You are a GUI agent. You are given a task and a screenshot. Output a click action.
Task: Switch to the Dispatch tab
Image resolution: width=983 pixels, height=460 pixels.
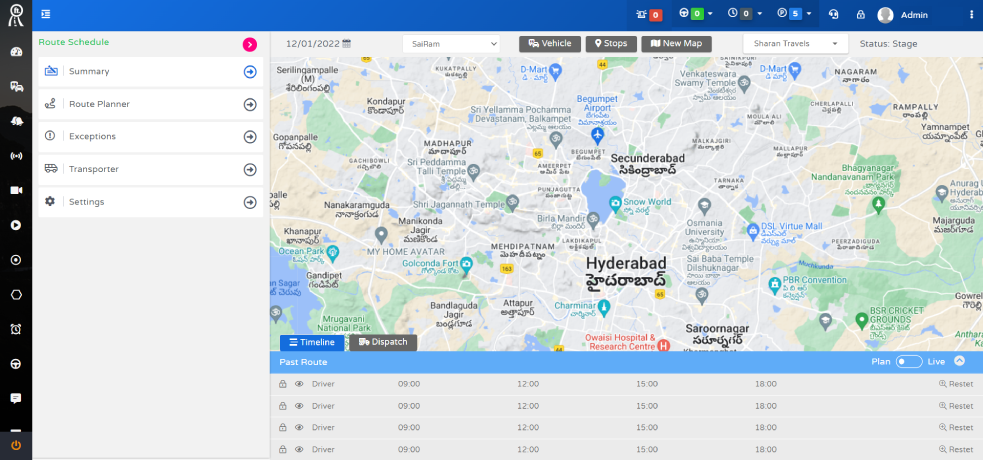click(x=383, y=343)
